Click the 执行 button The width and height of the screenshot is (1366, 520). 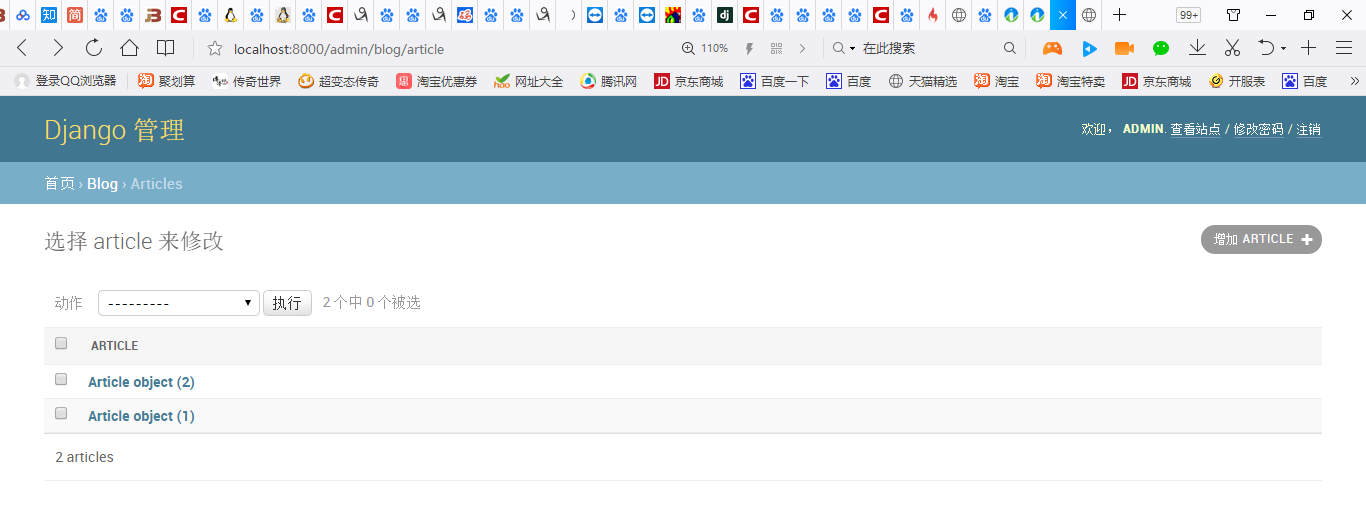(x=287, y=303)
